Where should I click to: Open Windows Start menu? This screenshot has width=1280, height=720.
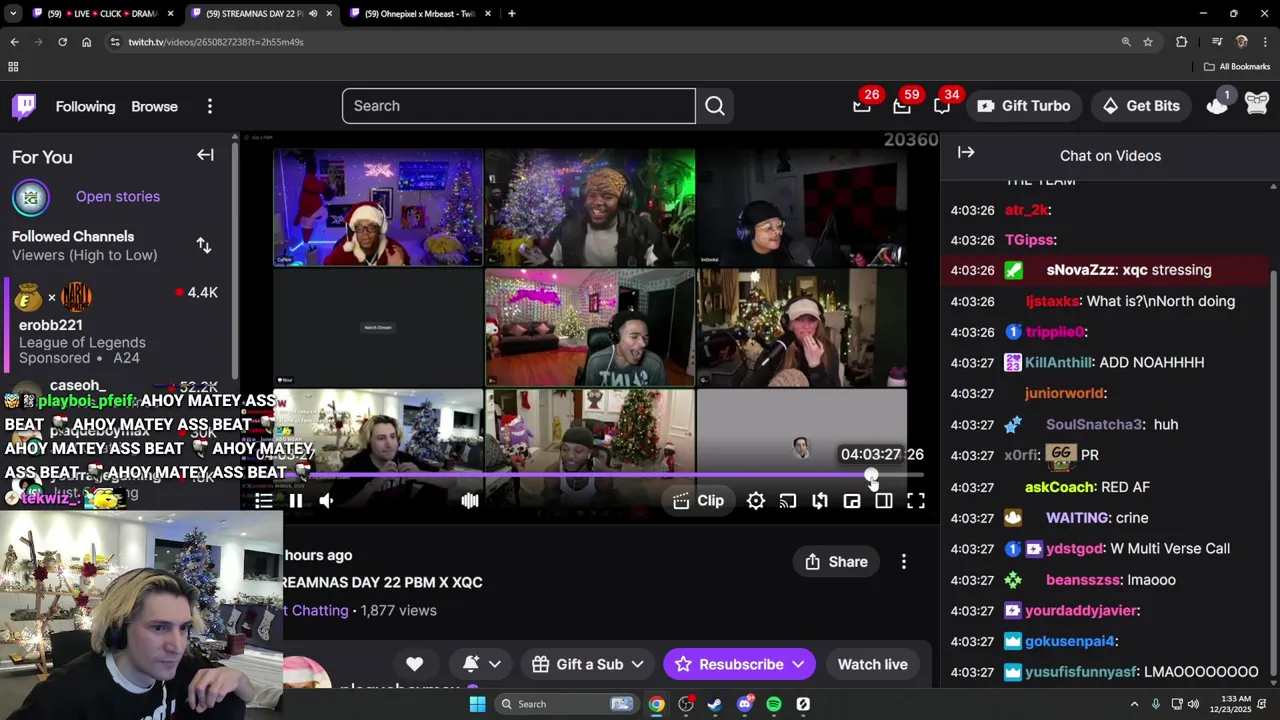coord(477,704)
